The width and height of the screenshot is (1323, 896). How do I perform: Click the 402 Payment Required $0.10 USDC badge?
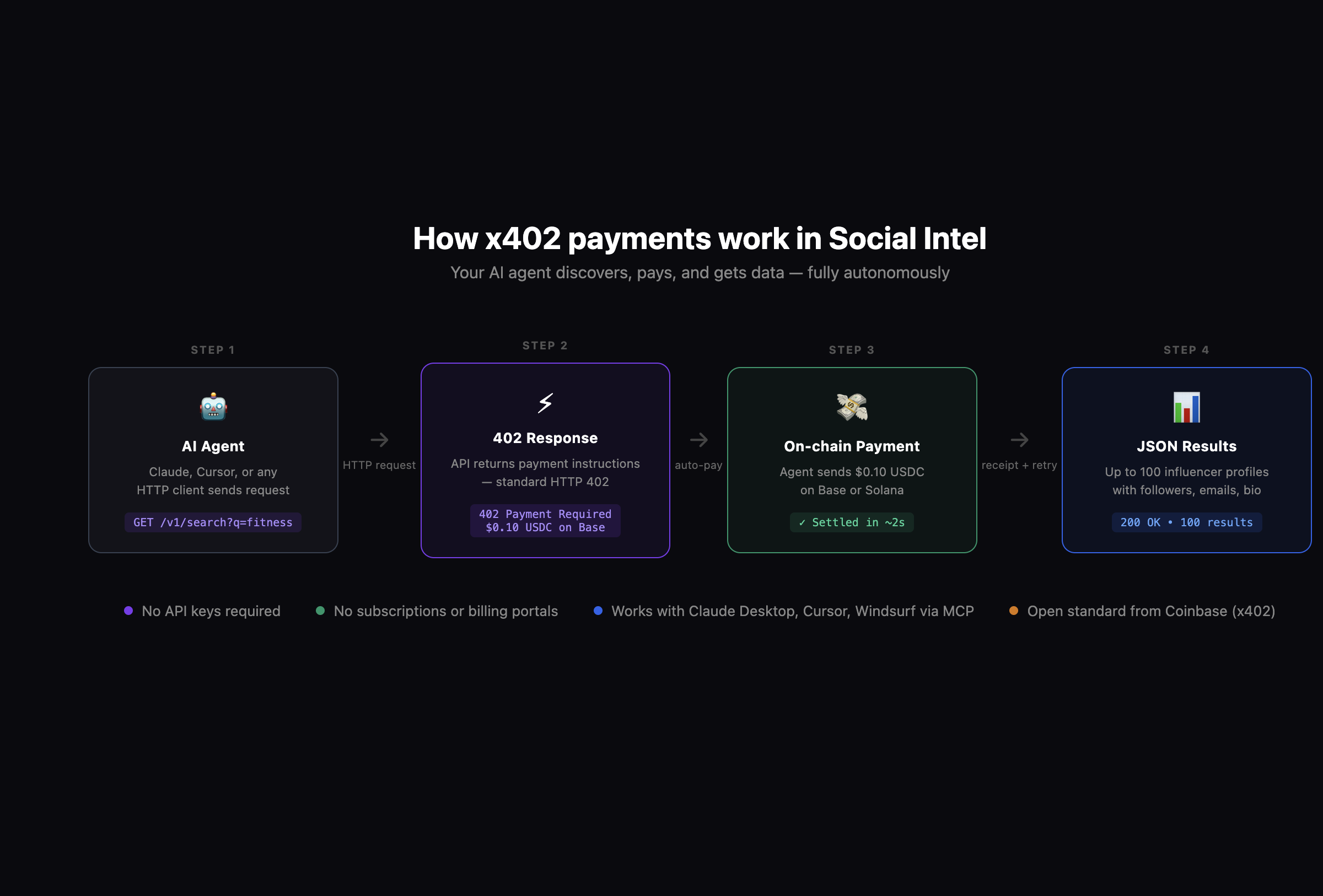pyautogui.click(x=545, y=520)
